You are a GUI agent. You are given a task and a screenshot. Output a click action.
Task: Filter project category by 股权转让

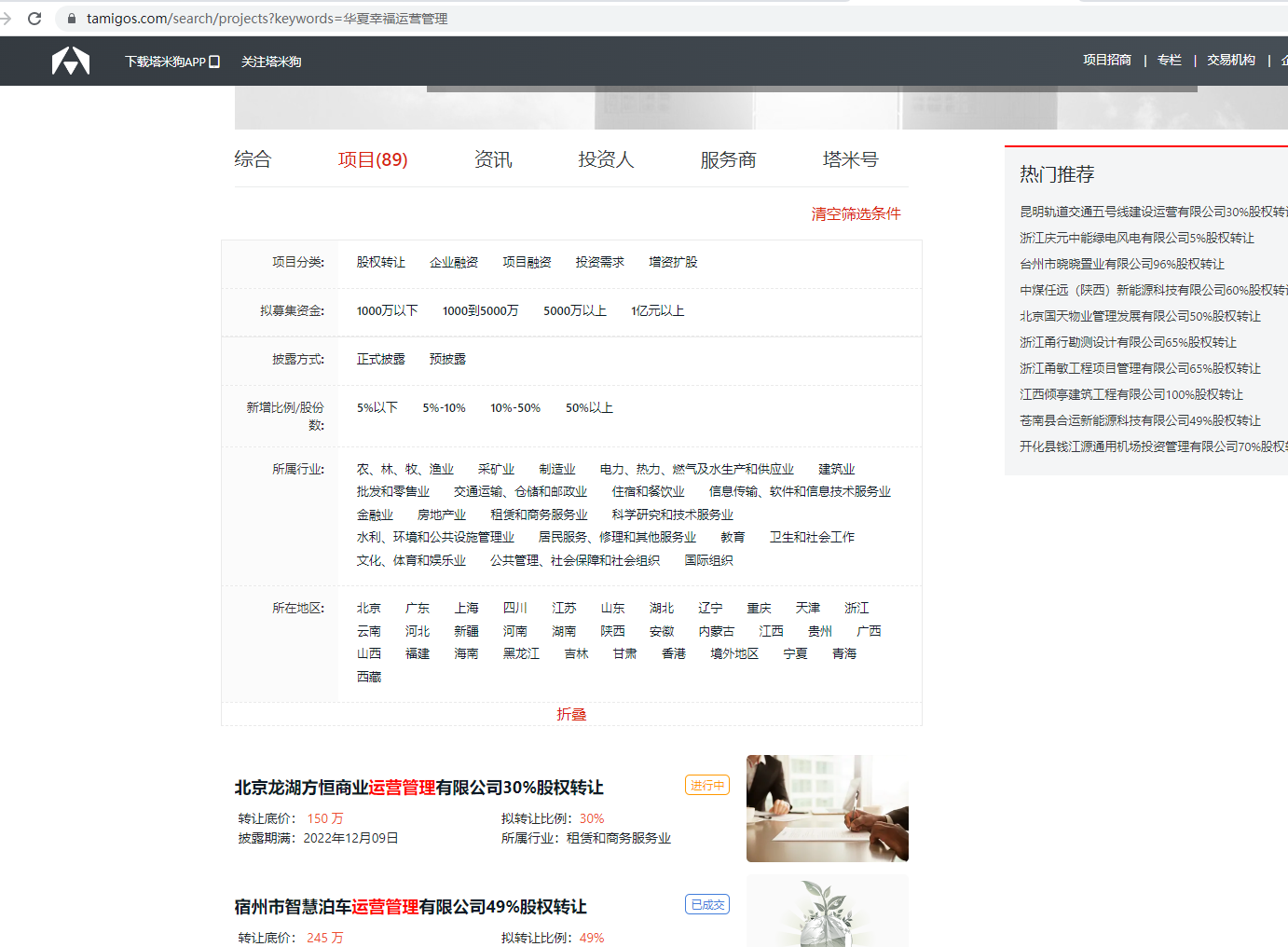coord(381,262)
